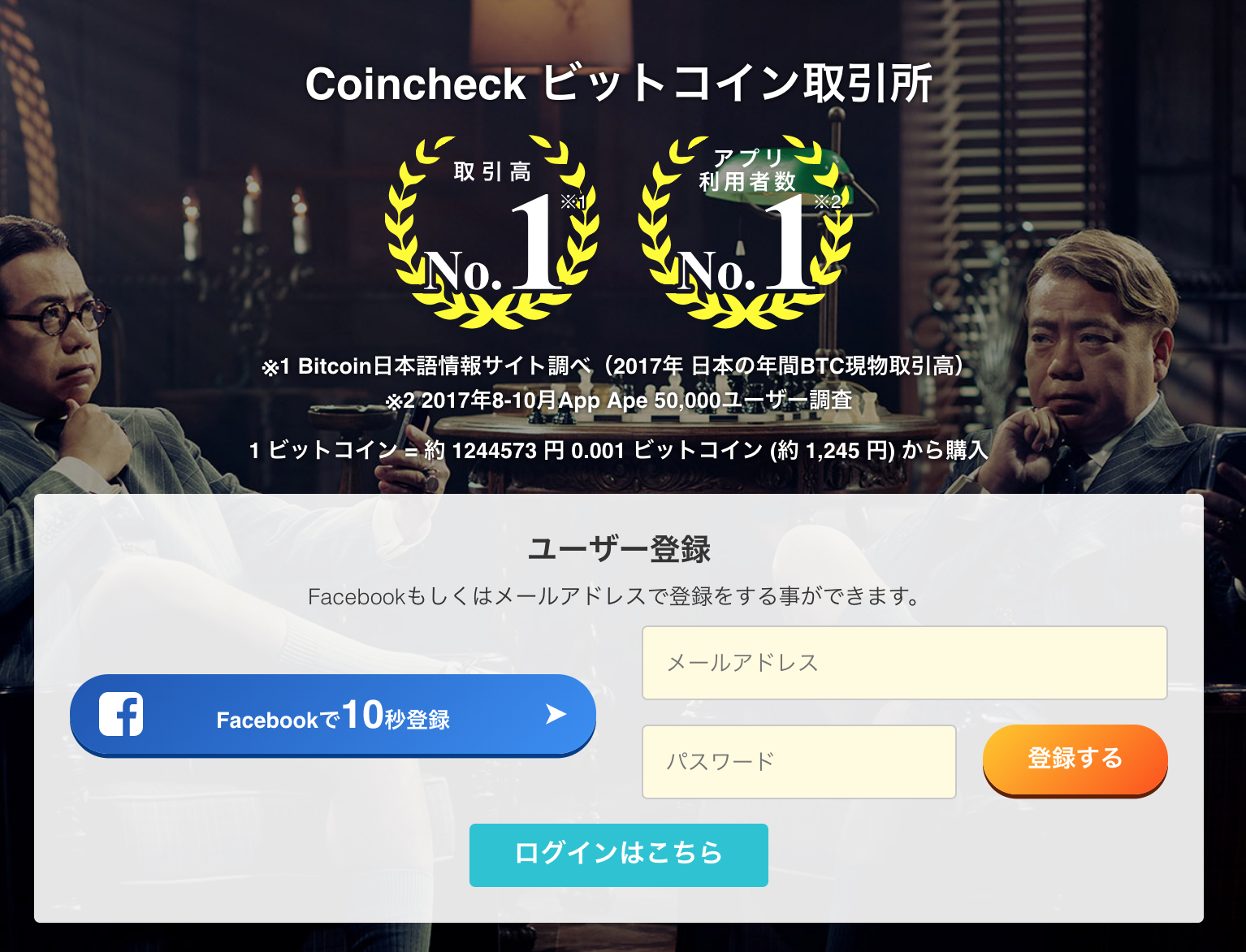The image size is (1246, 952).
Task: Click the ※2 App Ape 50,000ユーザー調査 footnote
Action: coord(619,400)
